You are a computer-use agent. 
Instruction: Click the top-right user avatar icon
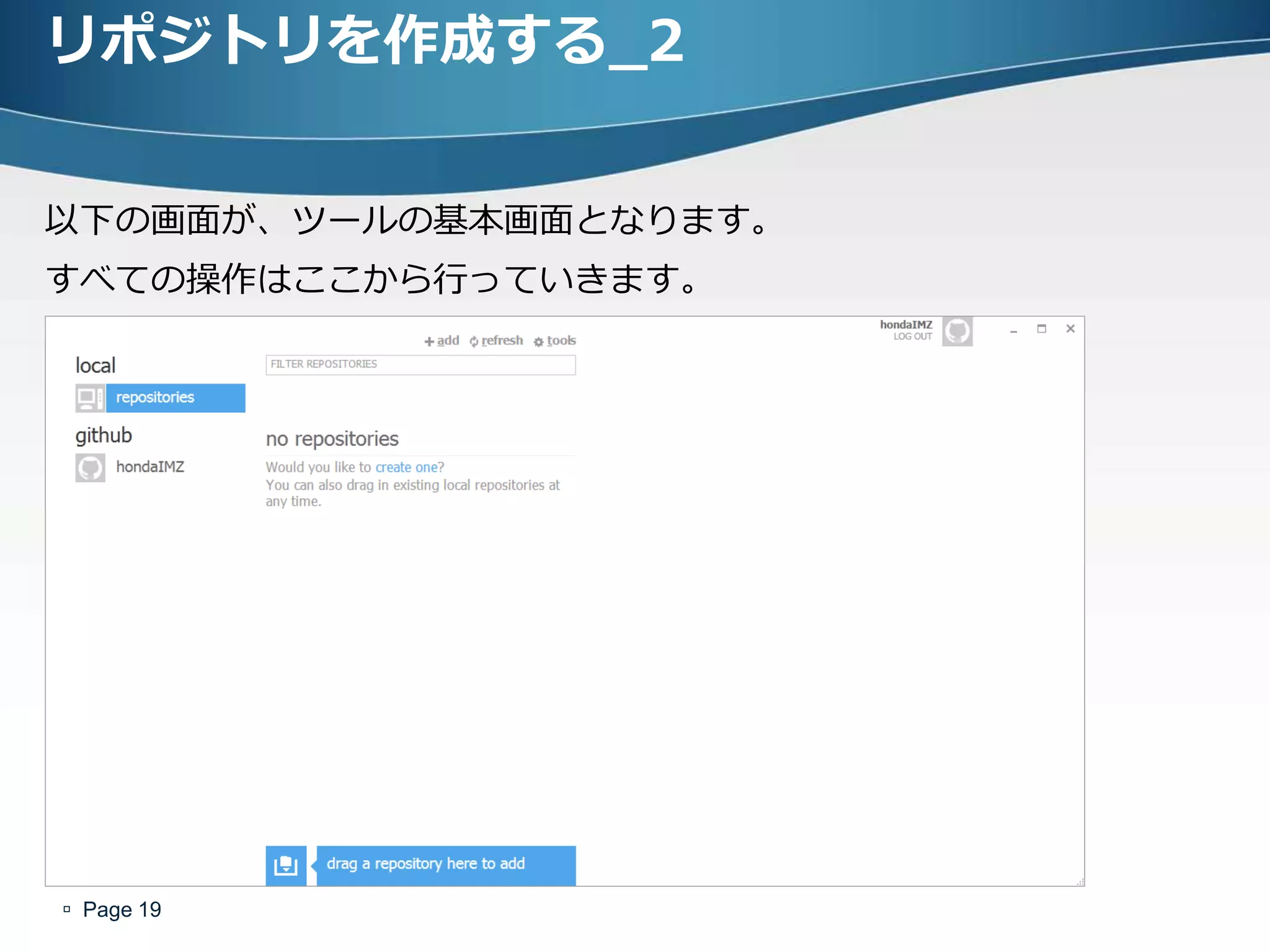(957, 331)
